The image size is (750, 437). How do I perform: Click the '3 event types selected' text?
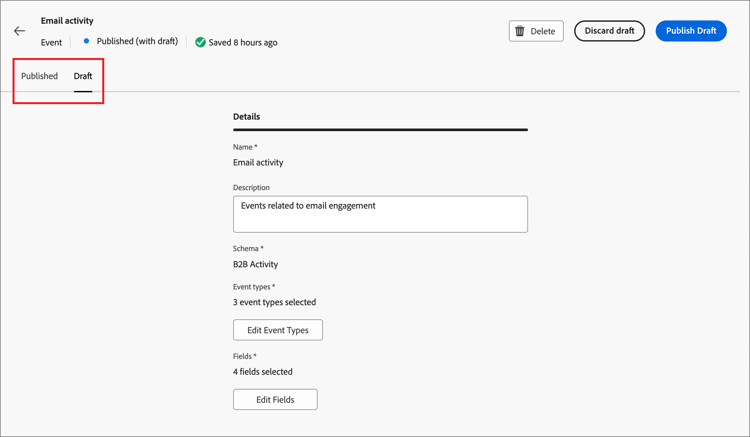275,302
